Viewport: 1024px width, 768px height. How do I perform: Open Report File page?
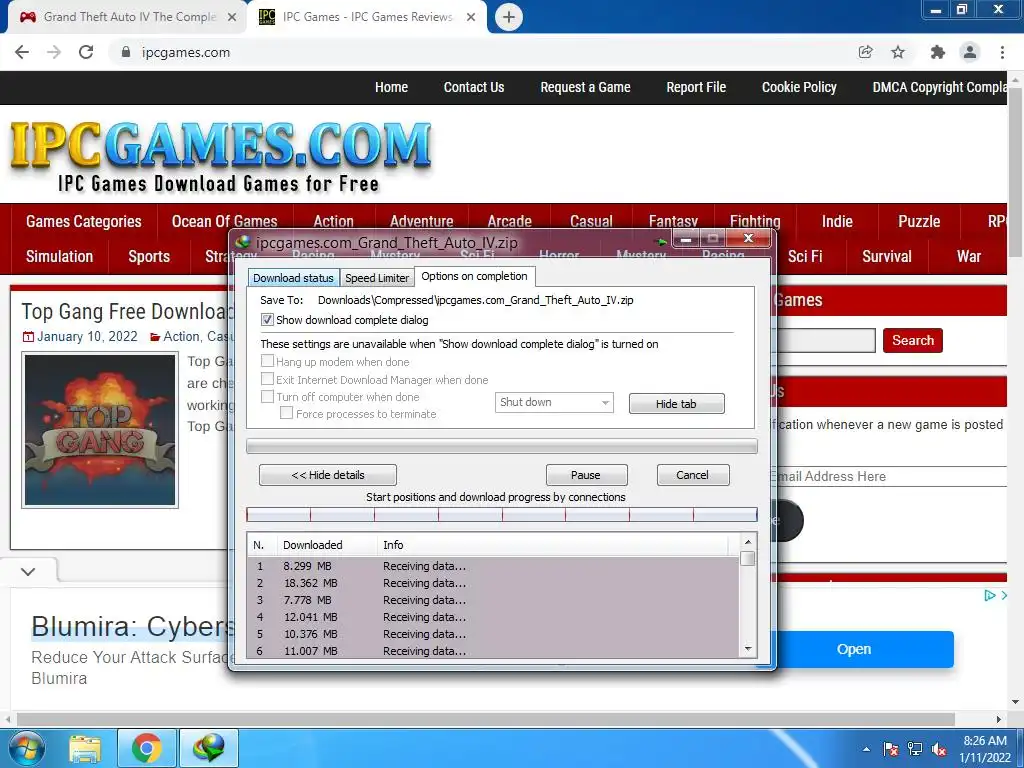(x=696, y=88)
